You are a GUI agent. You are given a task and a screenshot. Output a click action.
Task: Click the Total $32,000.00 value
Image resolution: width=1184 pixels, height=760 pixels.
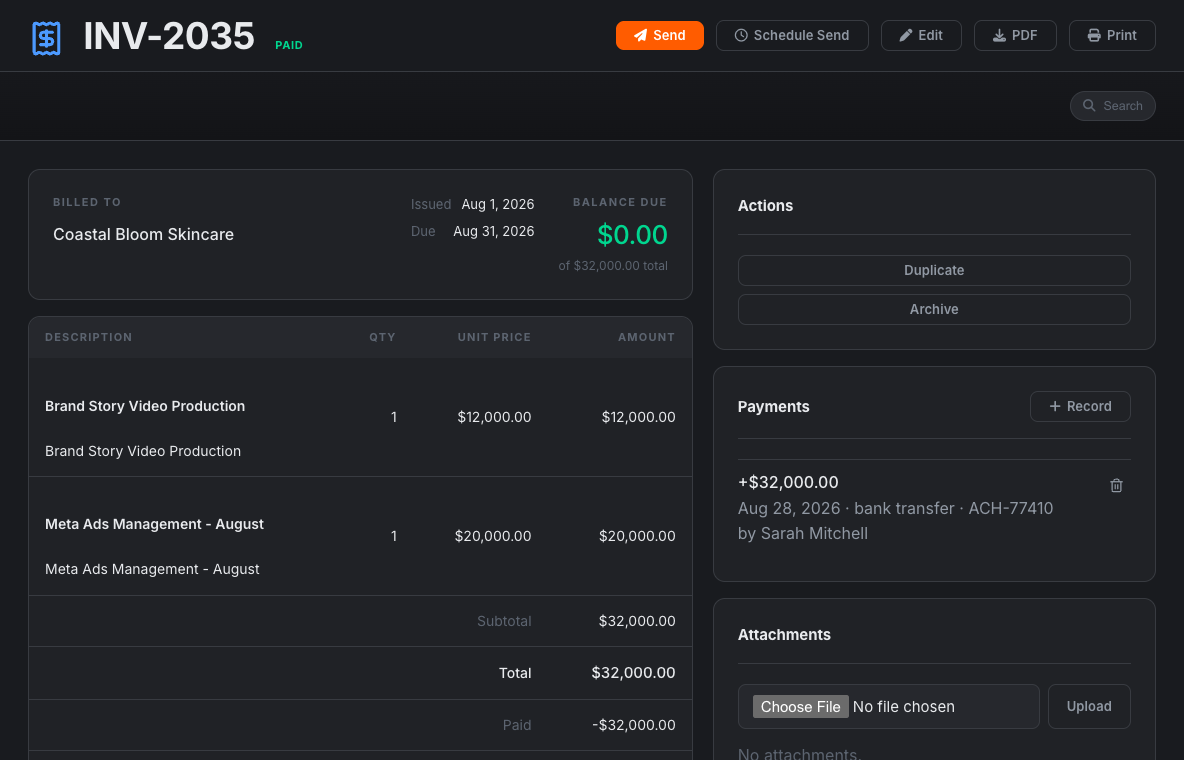tap(634, 672)
